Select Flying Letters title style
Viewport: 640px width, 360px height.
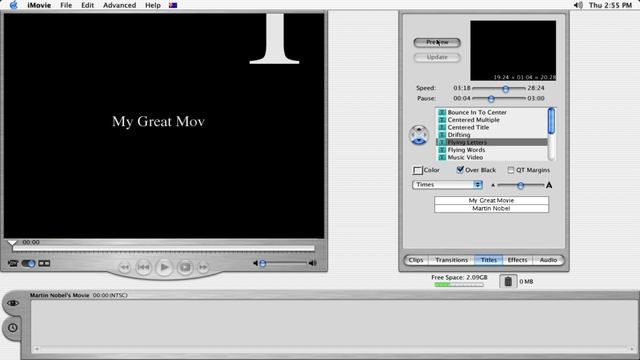pos(492,142)
